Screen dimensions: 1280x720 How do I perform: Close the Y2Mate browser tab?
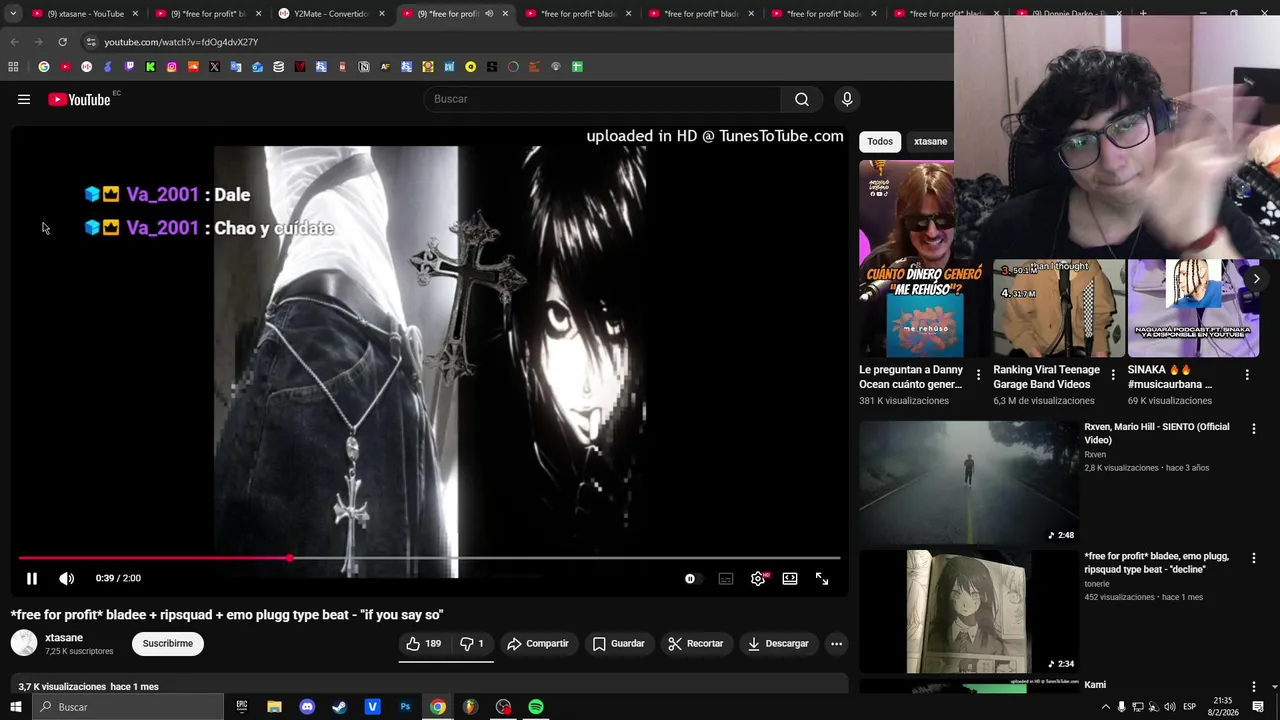(382, 14)
